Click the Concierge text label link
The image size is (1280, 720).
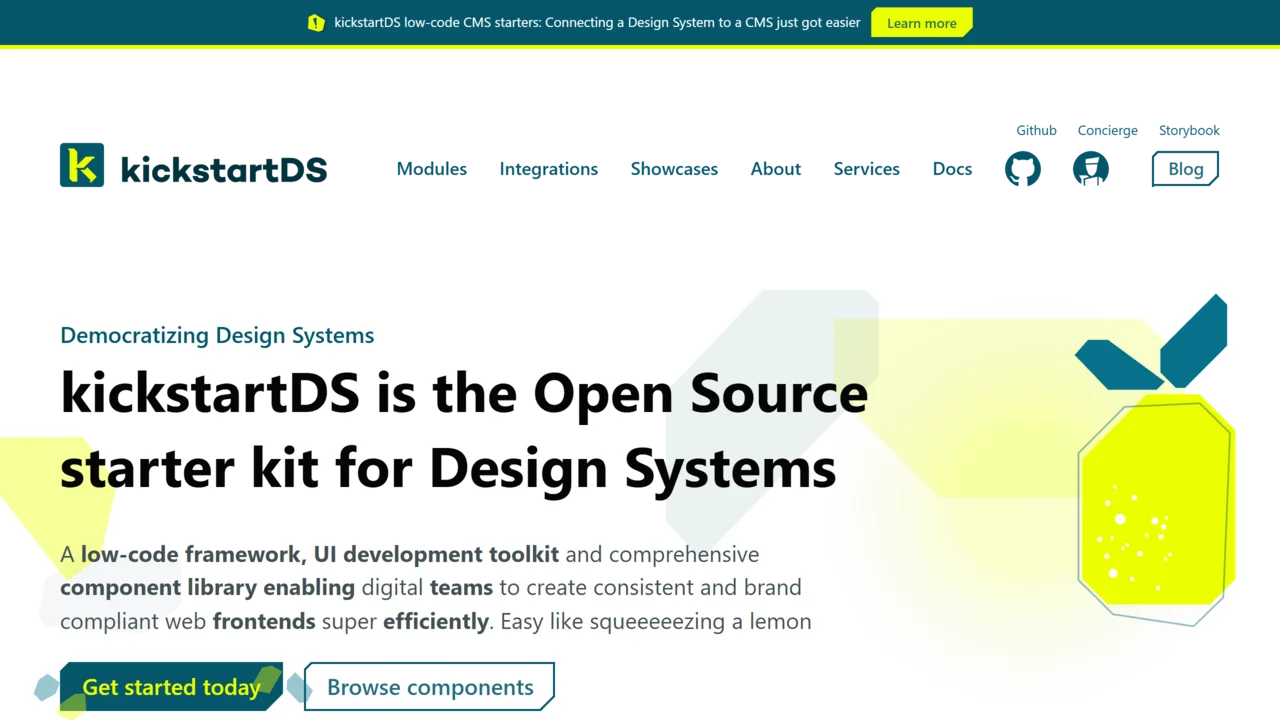(1108, 131)
